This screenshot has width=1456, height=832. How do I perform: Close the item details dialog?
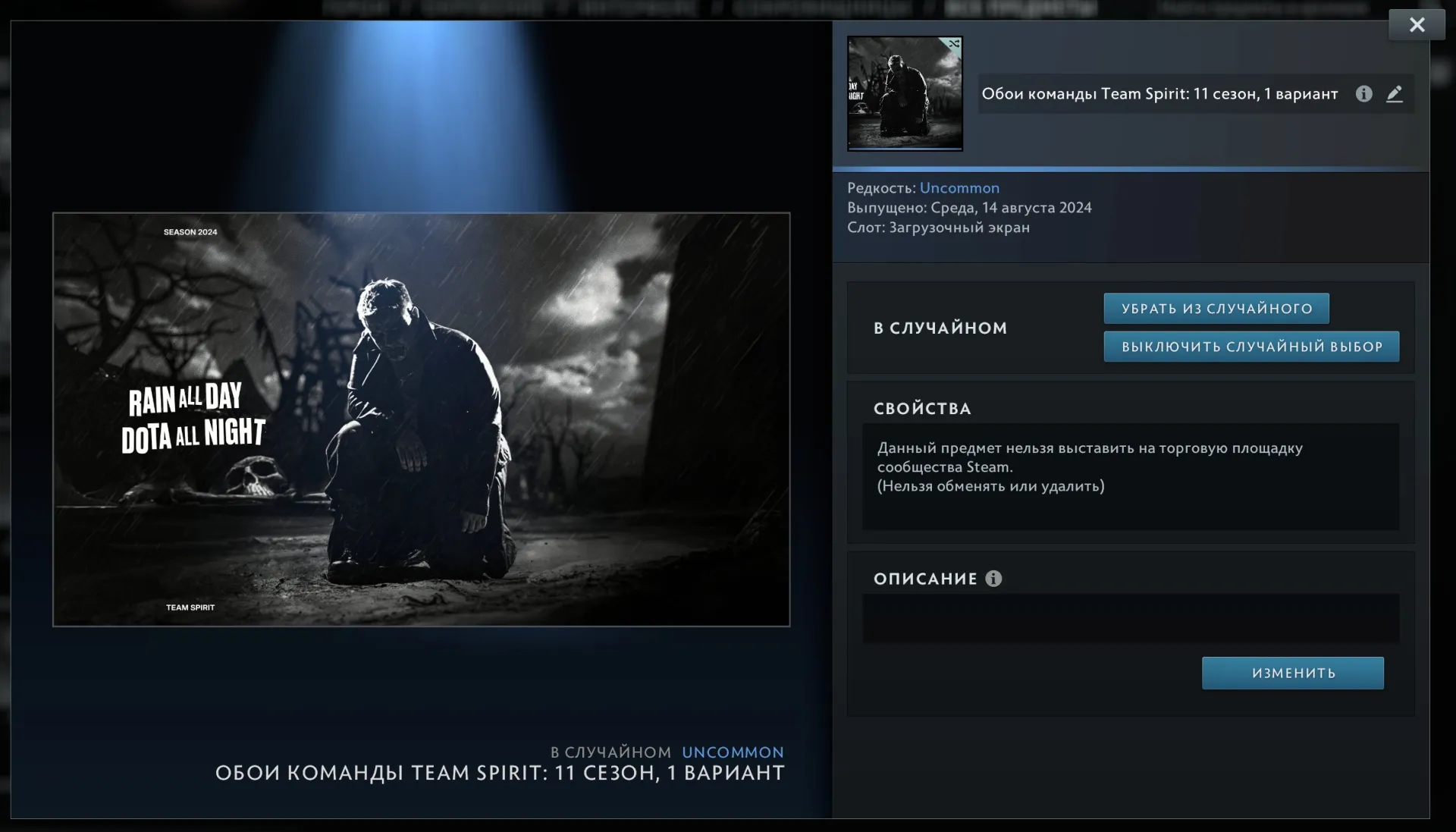1417,25
